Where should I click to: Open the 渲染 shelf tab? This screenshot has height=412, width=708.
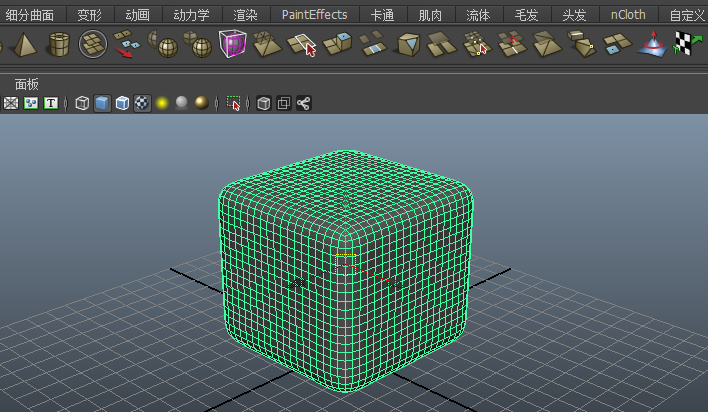(x=245, y=15)
